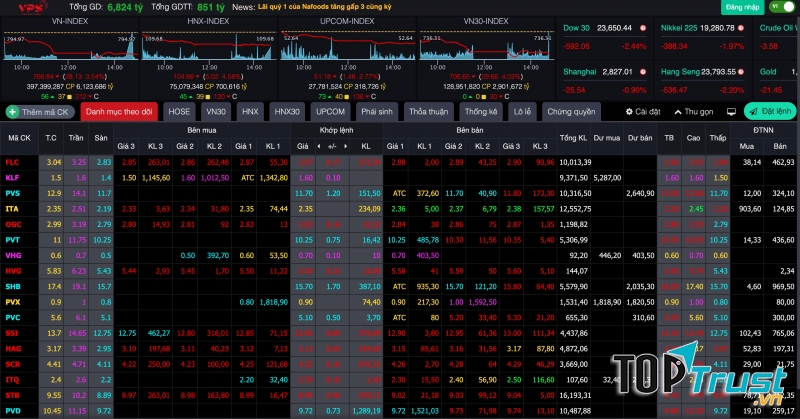Select the Danh mục theo dõi tab
The width and height of the screenshot is (800, 419).
click(119, 112)
